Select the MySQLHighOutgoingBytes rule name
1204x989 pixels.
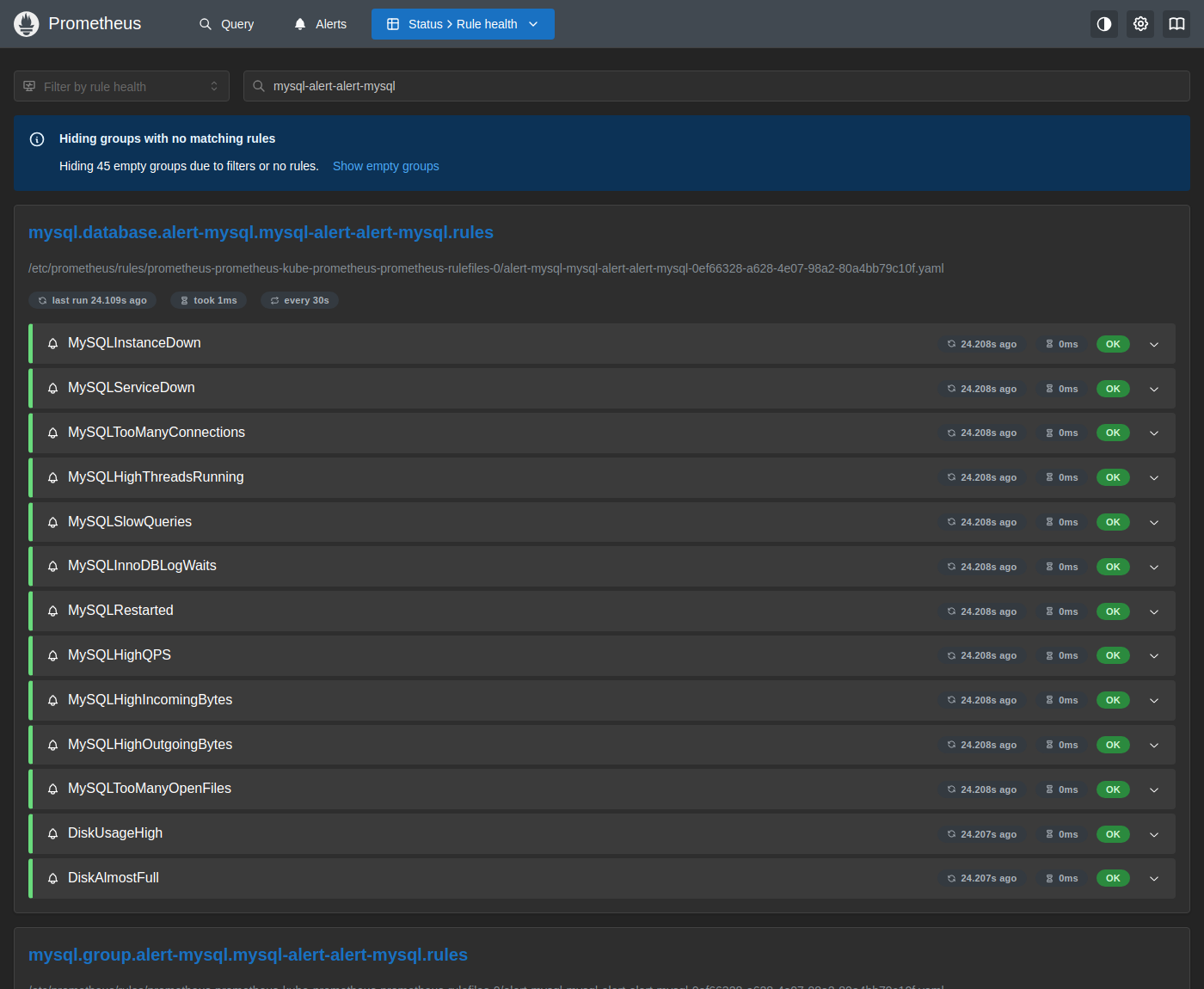pyautogui.click(x=150, y=745)
